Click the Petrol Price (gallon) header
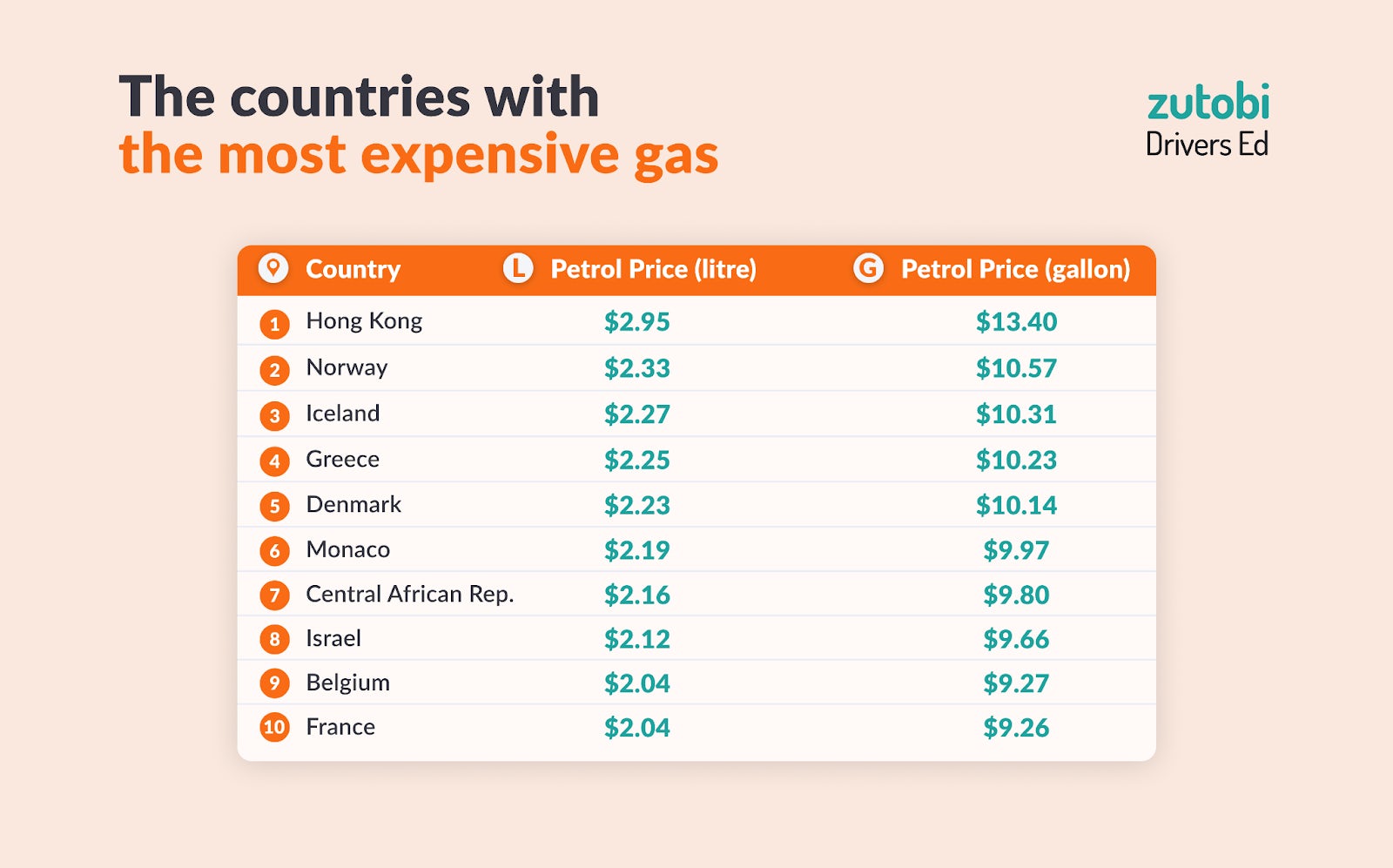The width and height of the screenshot is (1393, 868). [1015, 269]
